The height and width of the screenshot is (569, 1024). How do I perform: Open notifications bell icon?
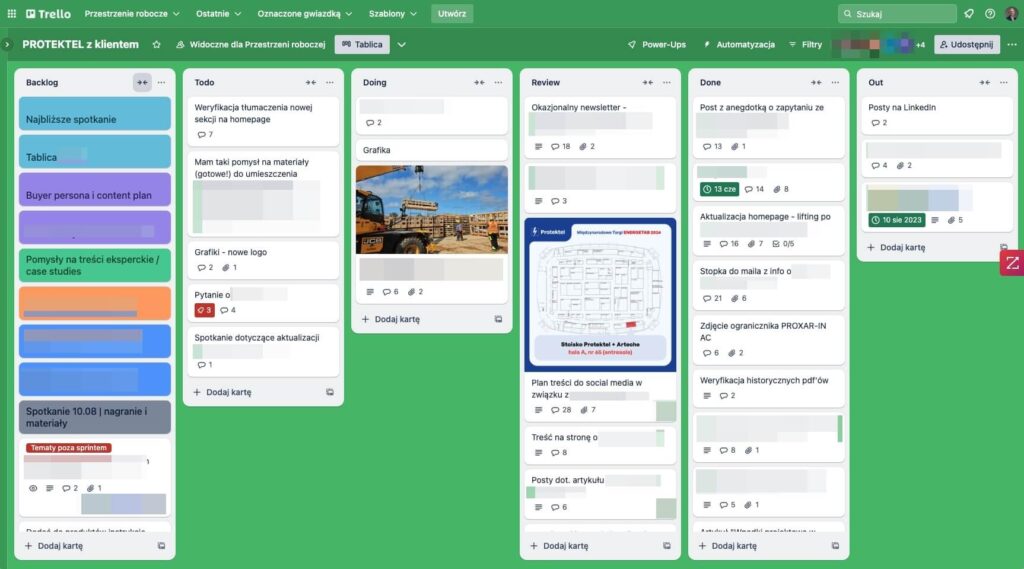point(969,13)
